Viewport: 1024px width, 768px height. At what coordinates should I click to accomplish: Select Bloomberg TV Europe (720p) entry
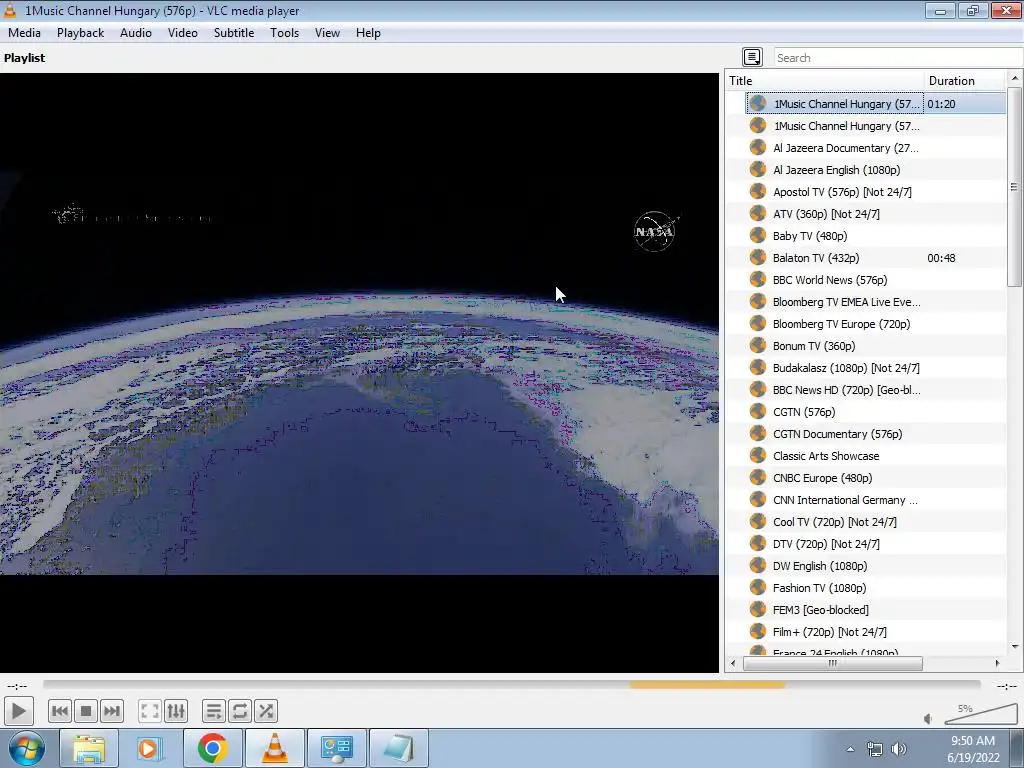[x=866, y=324]
